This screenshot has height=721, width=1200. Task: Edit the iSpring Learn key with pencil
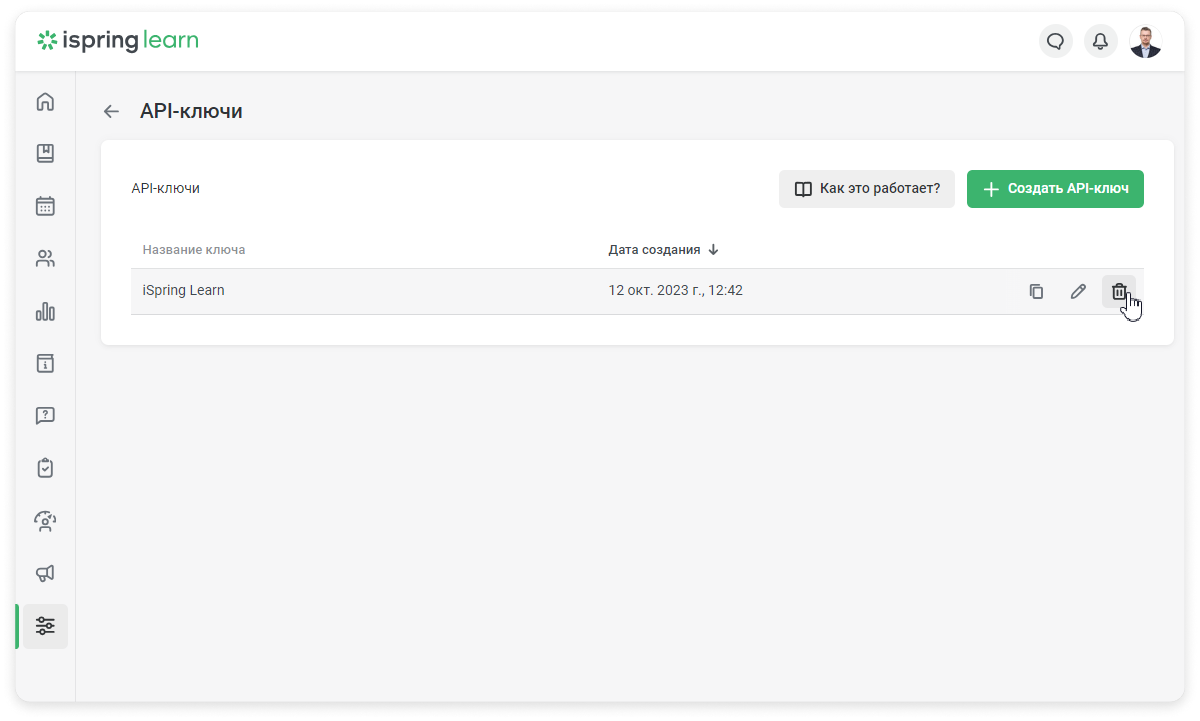coord(1078,292)
